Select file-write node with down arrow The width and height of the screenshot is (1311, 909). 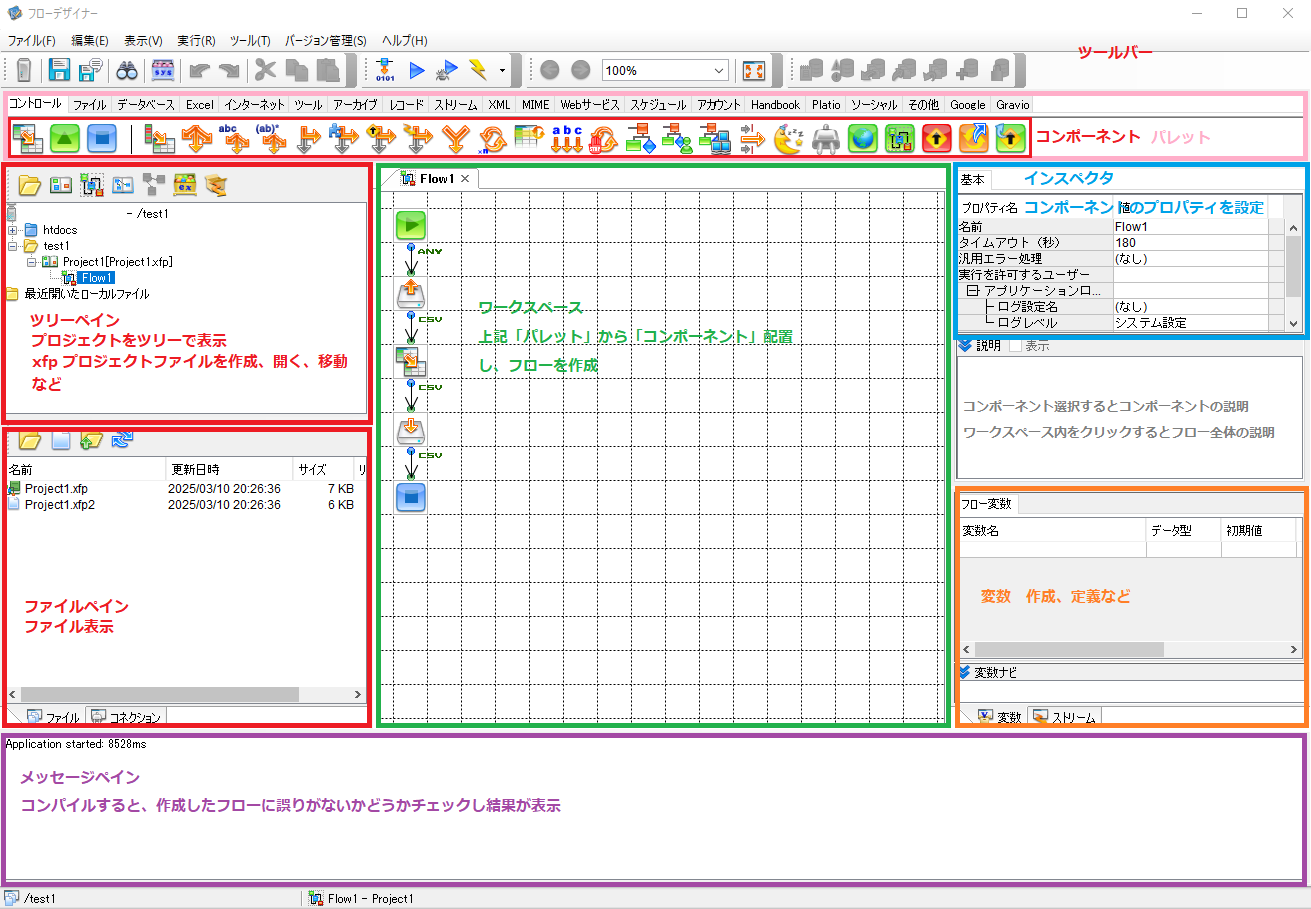[410, 429]
